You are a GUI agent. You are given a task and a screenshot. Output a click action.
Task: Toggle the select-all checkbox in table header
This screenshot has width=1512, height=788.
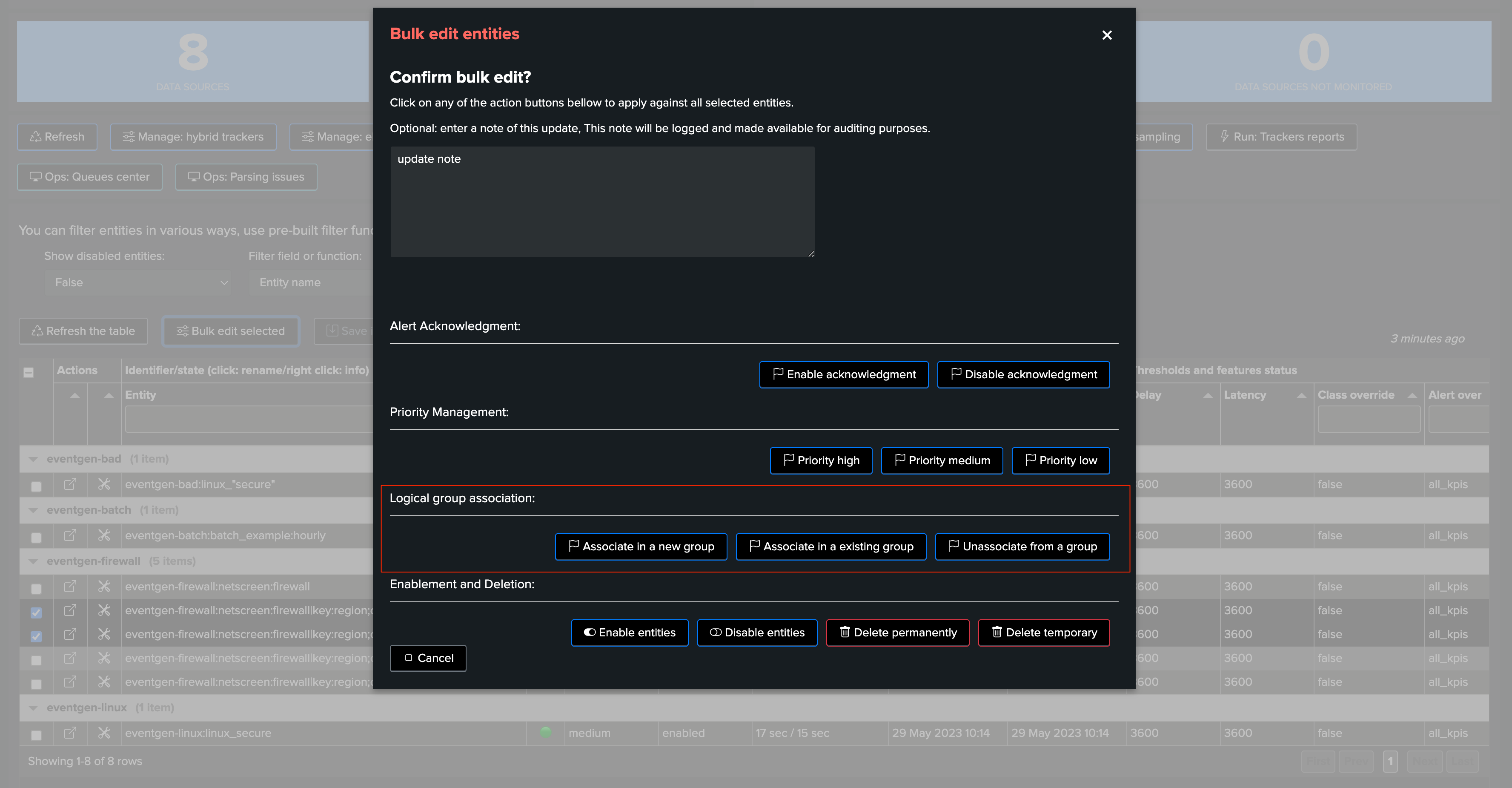(28, 372)
